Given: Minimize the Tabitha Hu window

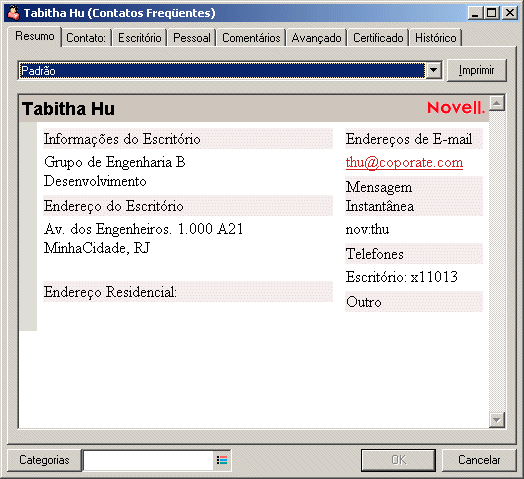Looking at the screenshot, I should point(475,13).
